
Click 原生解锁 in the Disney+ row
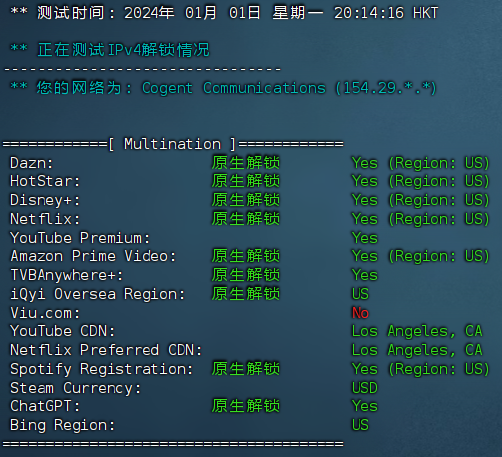click(x=246, y=200)
